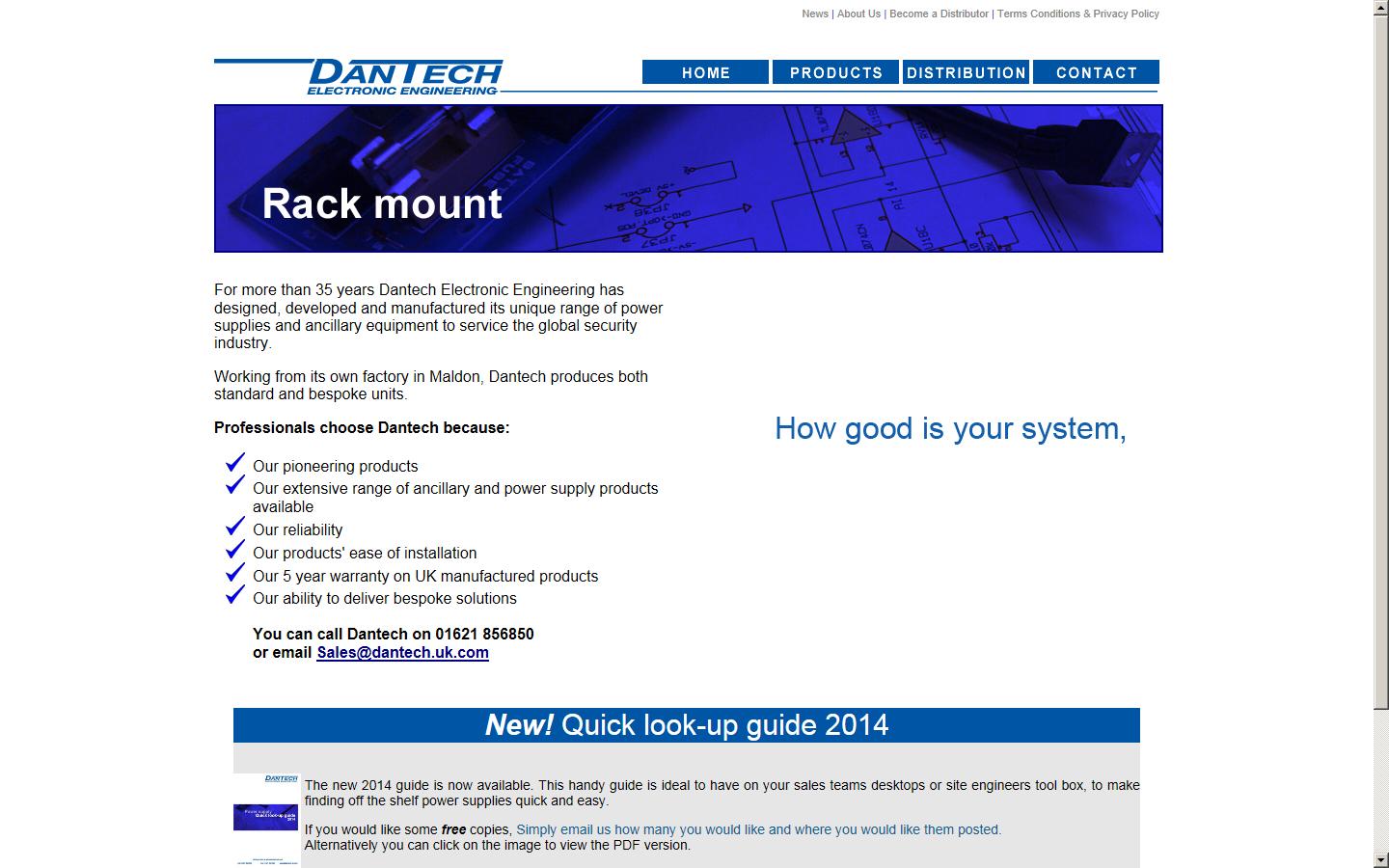The image size is (1389, 868).
Task: Email Sales@dantech.uk.com via the link
Action: (x=402, y=653)
